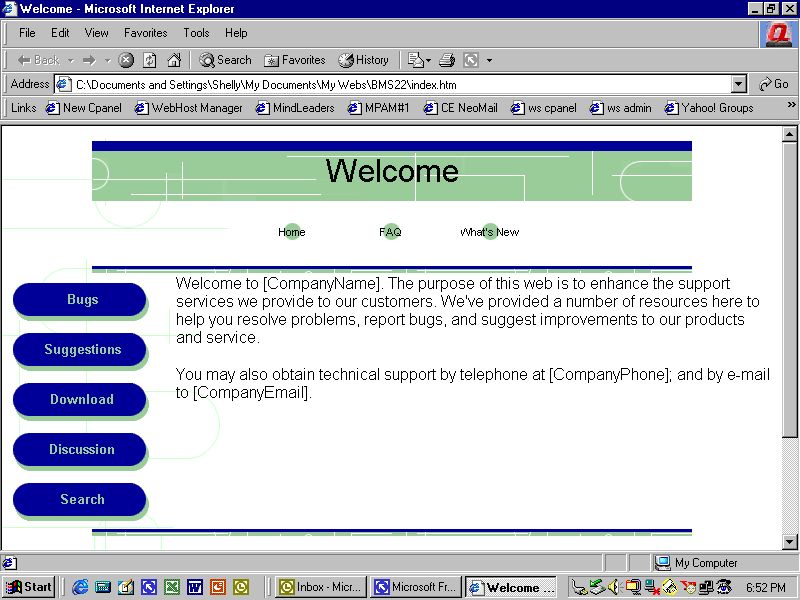Click scrollbar down arrow

pos(789,542)
